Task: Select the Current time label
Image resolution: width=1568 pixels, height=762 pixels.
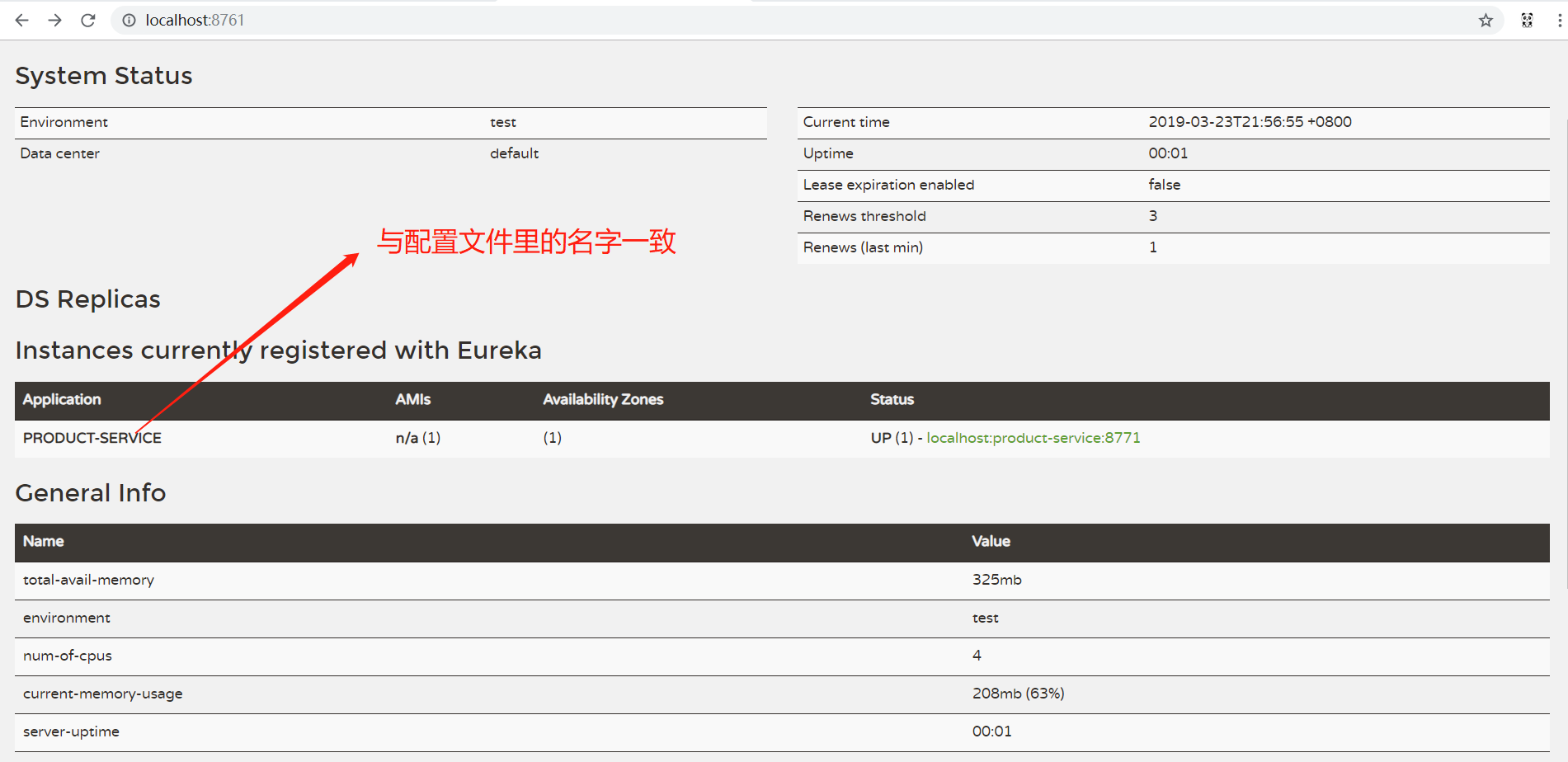Action: click(846, 122)
